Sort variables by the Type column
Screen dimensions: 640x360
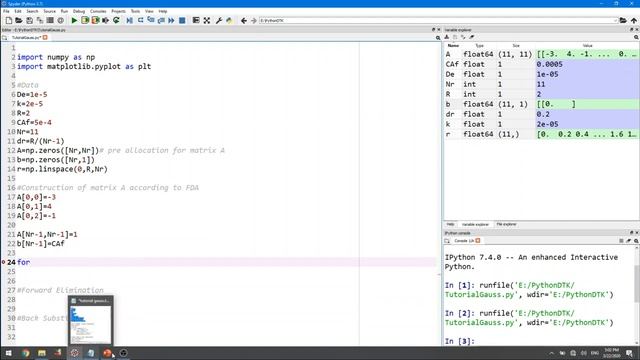[x=480, y=46]
